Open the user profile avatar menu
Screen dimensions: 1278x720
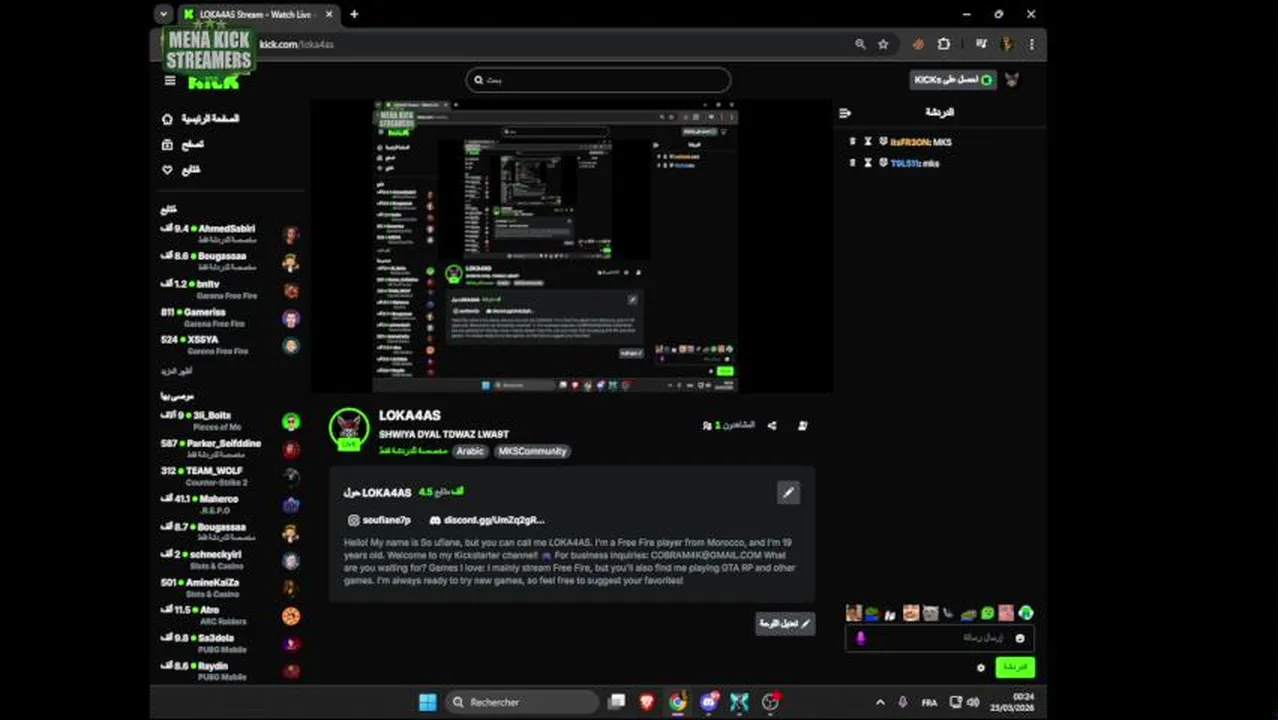[1011, 80]
